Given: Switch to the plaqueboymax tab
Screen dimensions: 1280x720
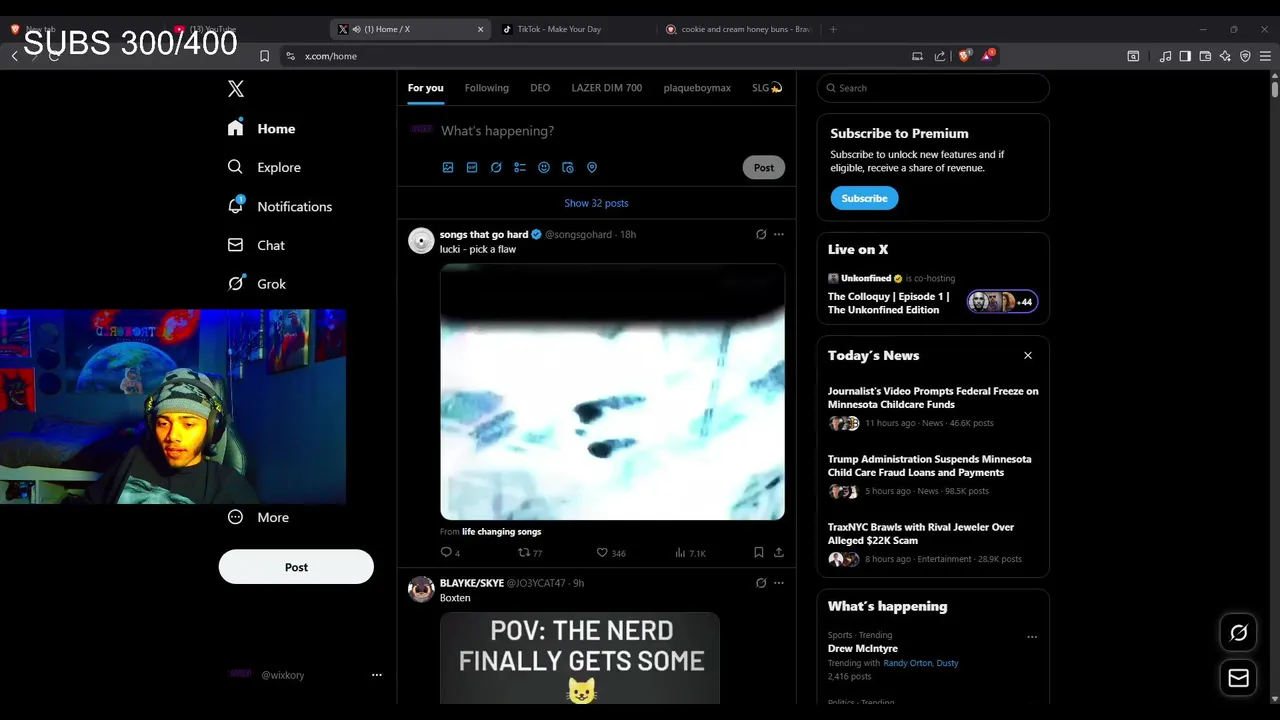Looking at the screenshot, I should (x=697, y=88).
